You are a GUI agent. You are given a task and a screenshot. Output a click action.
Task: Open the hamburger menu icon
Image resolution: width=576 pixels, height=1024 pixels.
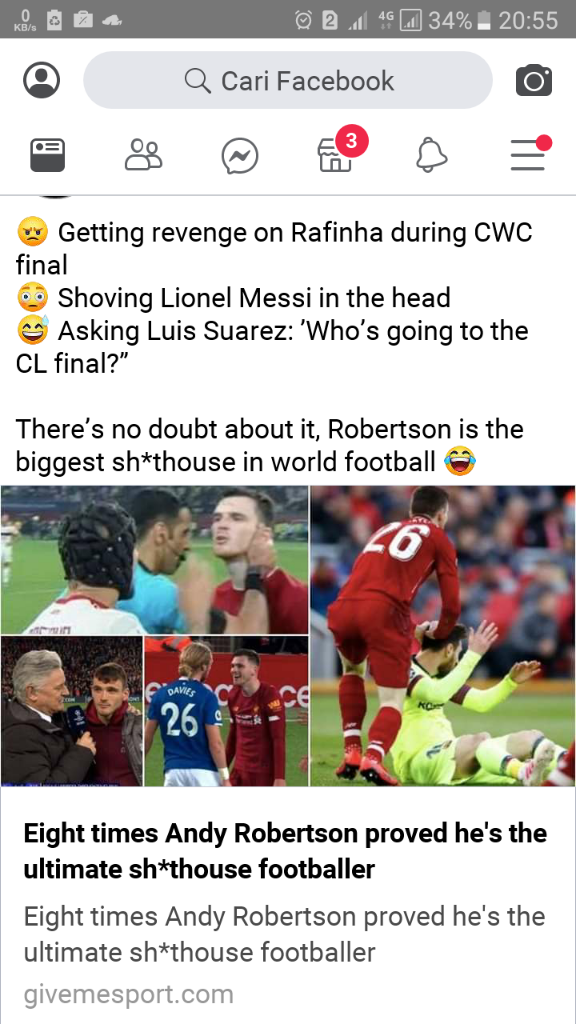530,153
